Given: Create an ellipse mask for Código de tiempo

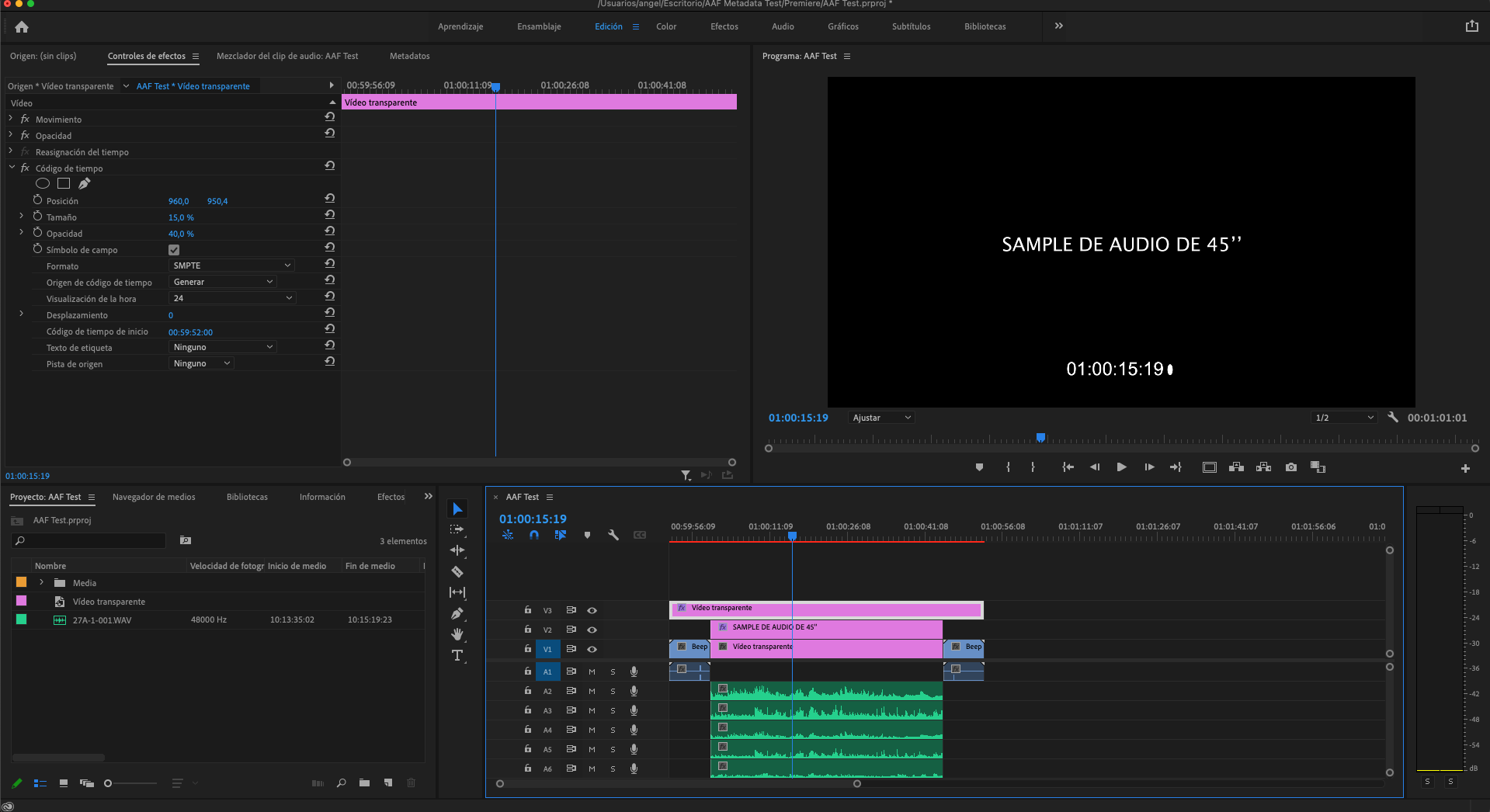Looking at the screenshot, I should coord(43,184).
